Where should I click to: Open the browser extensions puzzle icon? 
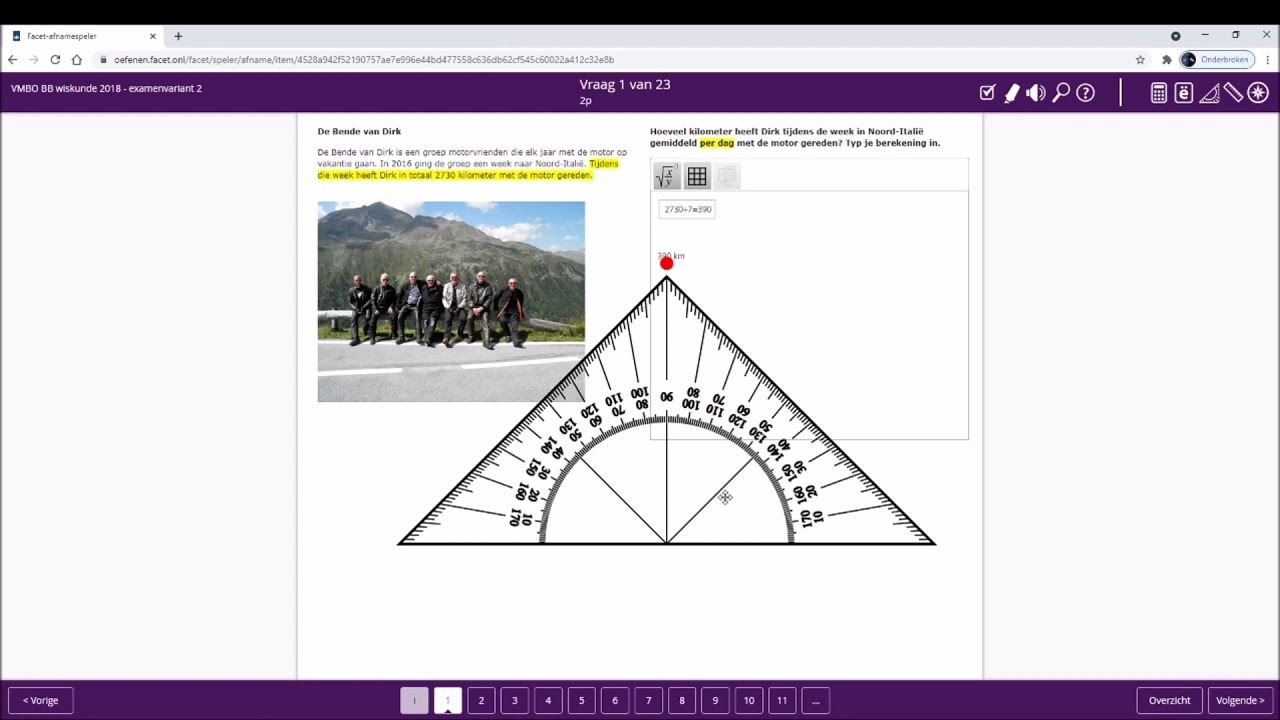coord(1166,60)
